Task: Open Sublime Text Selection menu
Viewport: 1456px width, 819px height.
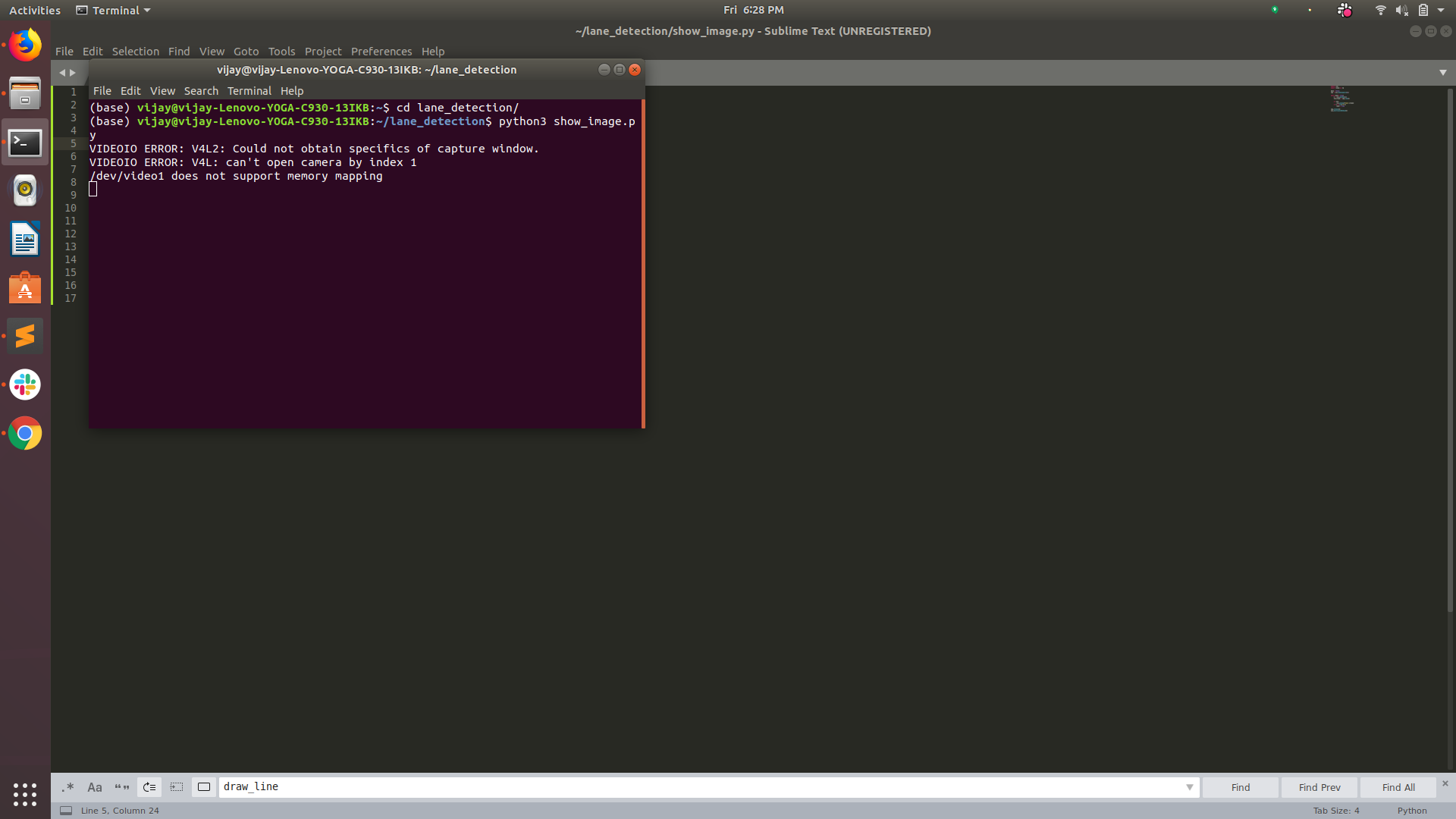Action: click(x=136, y=52)
